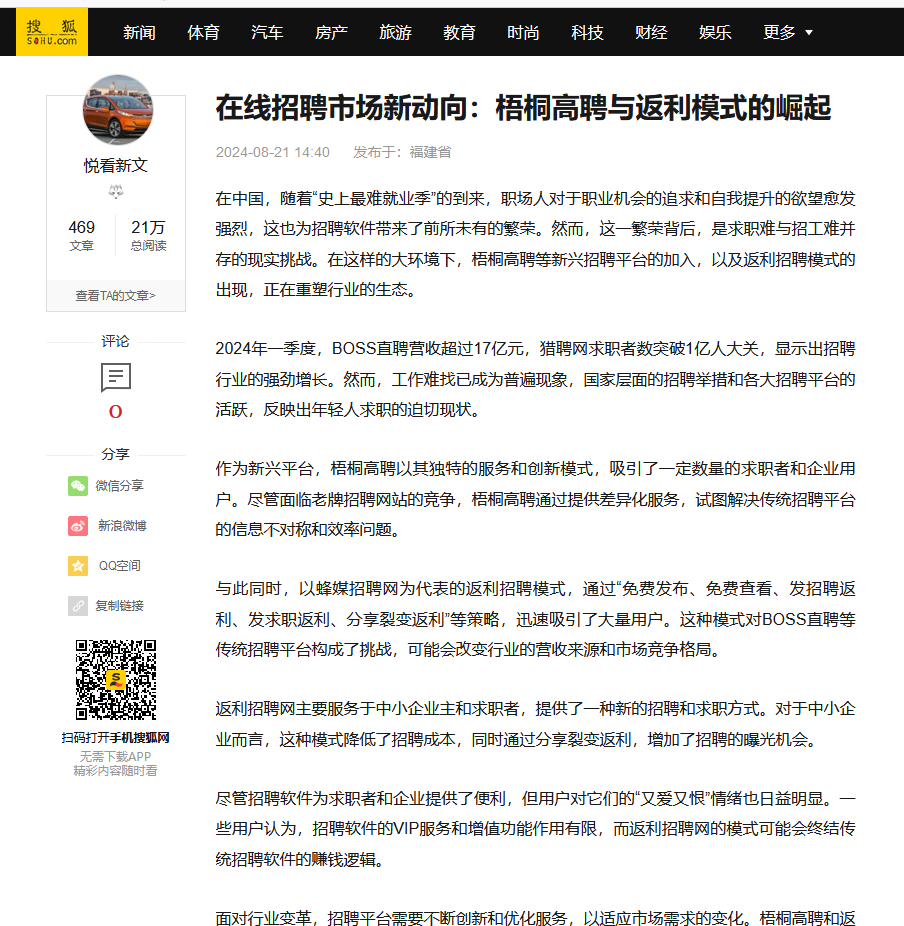Click 扫码打开手机搜狐网 caption

116,738
